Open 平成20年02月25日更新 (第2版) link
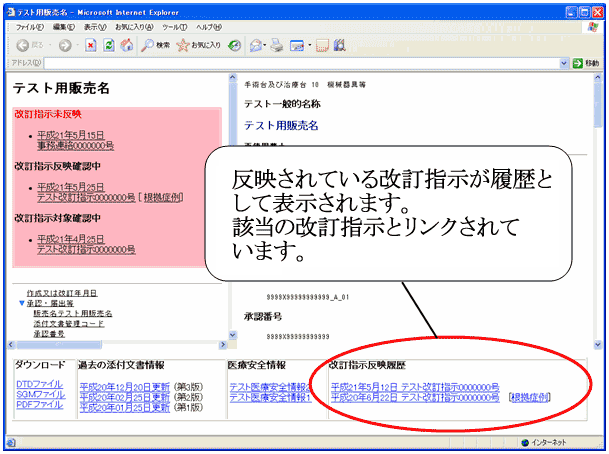This screenshot has height=454, width=609. pos(125,397)
